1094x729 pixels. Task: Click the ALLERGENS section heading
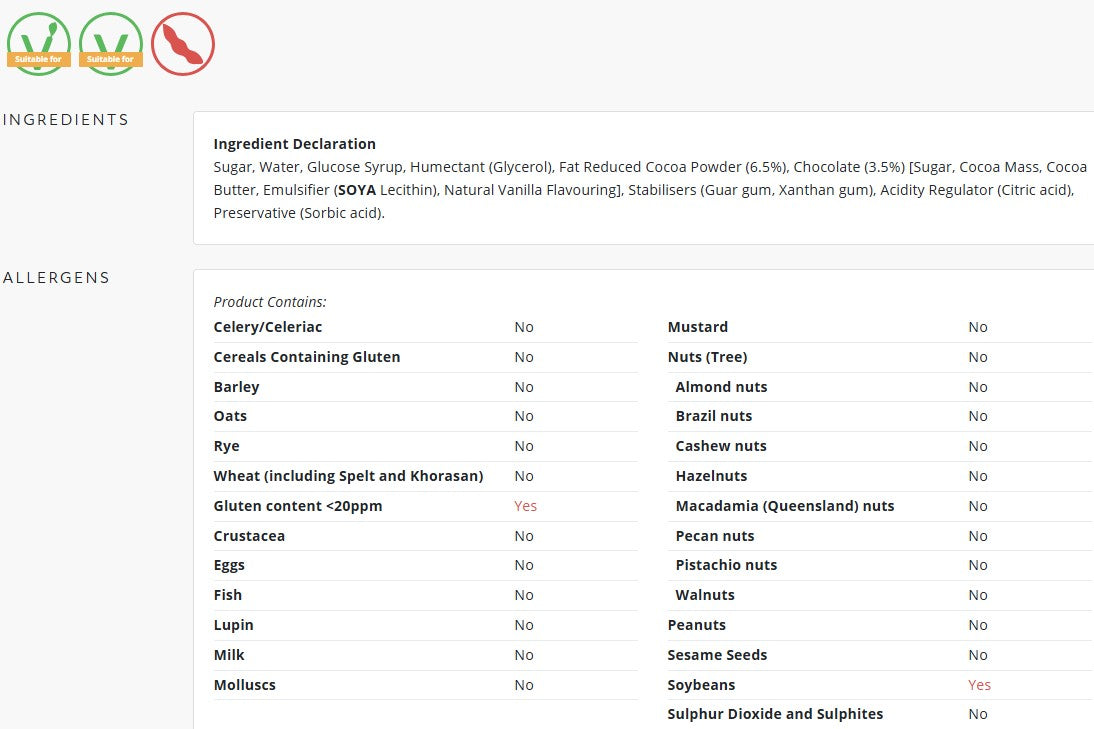point(57,278)
